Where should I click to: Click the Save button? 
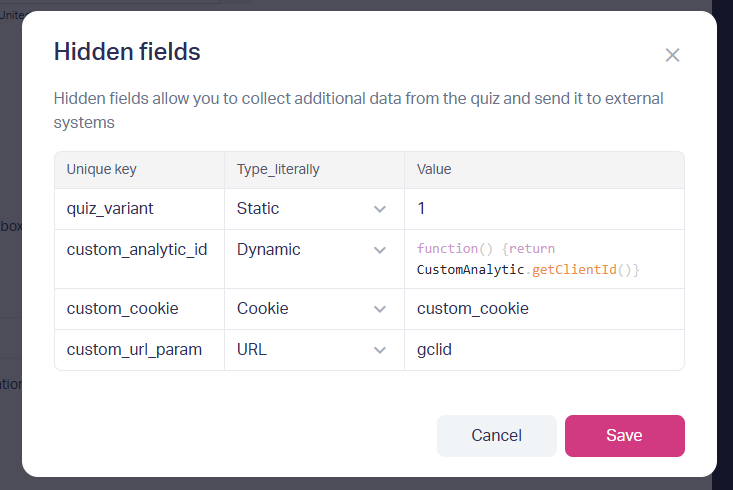624,436
